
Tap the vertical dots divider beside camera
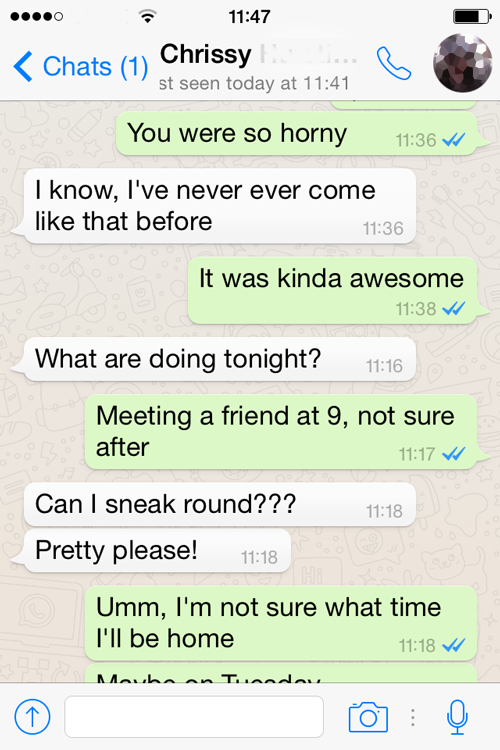pos(413,717)
